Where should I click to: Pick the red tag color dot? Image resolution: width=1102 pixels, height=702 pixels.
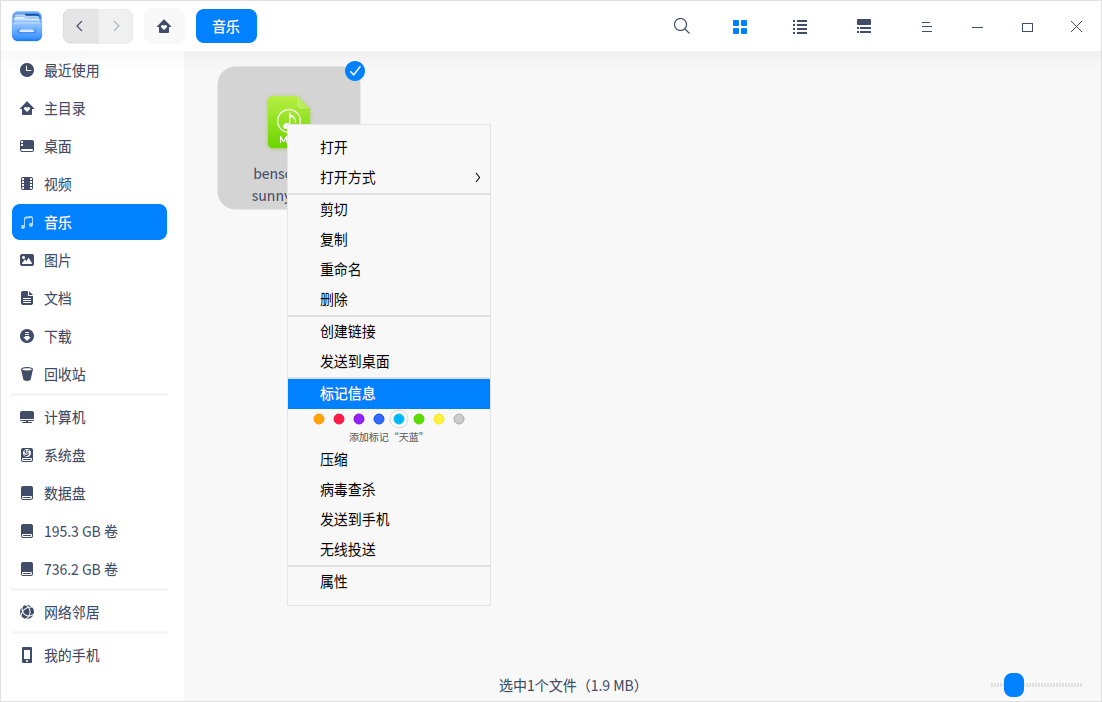point(339,419)
